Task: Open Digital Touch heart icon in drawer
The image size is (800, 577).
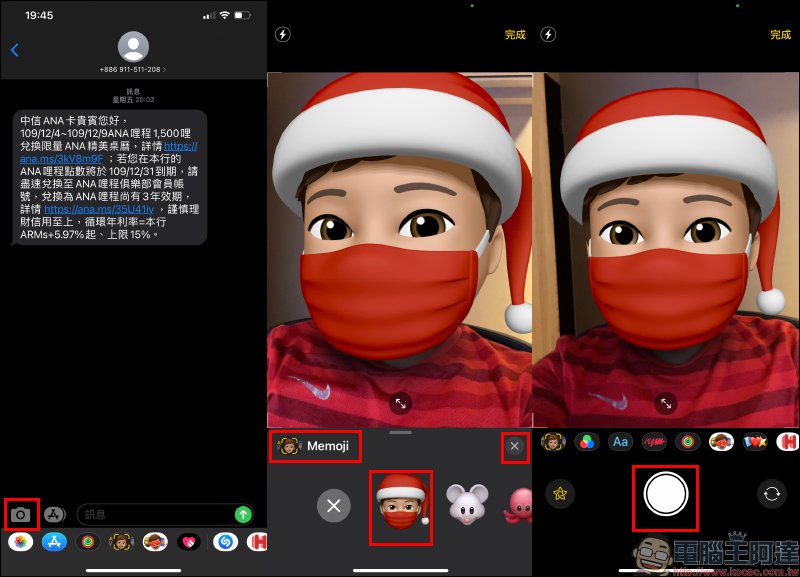Action: pyautogui.click(x=189, y=542)
